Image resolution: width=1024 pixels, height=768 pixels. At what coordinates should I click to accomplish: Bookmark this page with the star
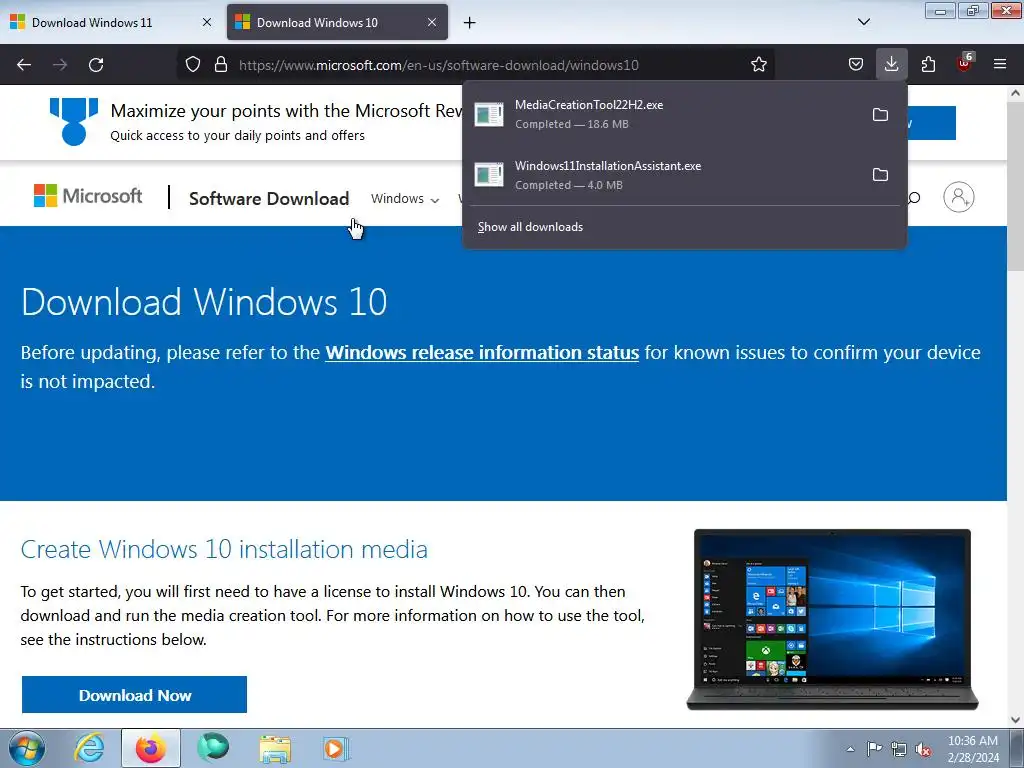click(x=758, y=65)
